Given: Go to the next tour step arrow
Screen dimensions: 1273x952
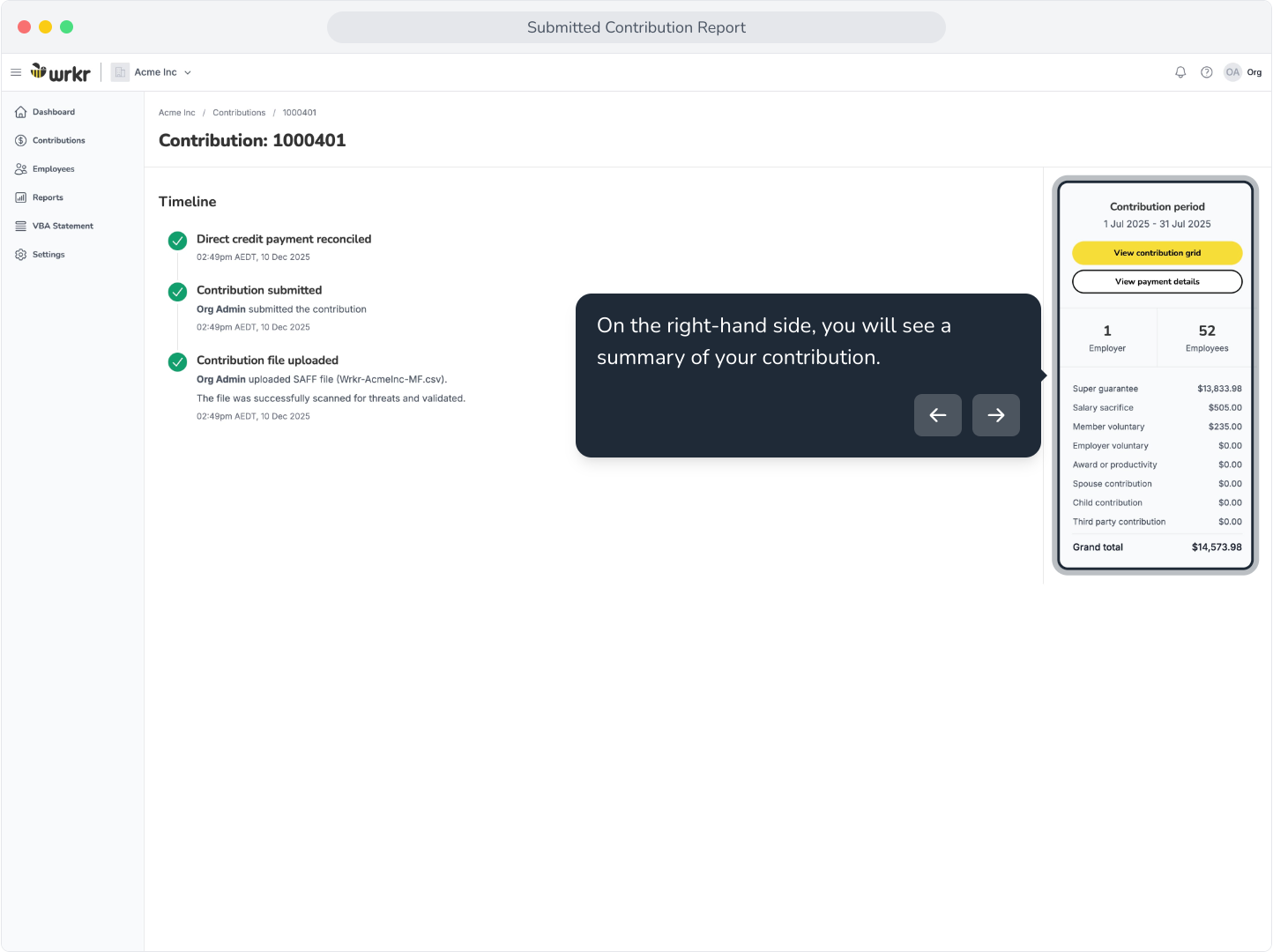Looking at the screenshot, I should coord(996,415).
